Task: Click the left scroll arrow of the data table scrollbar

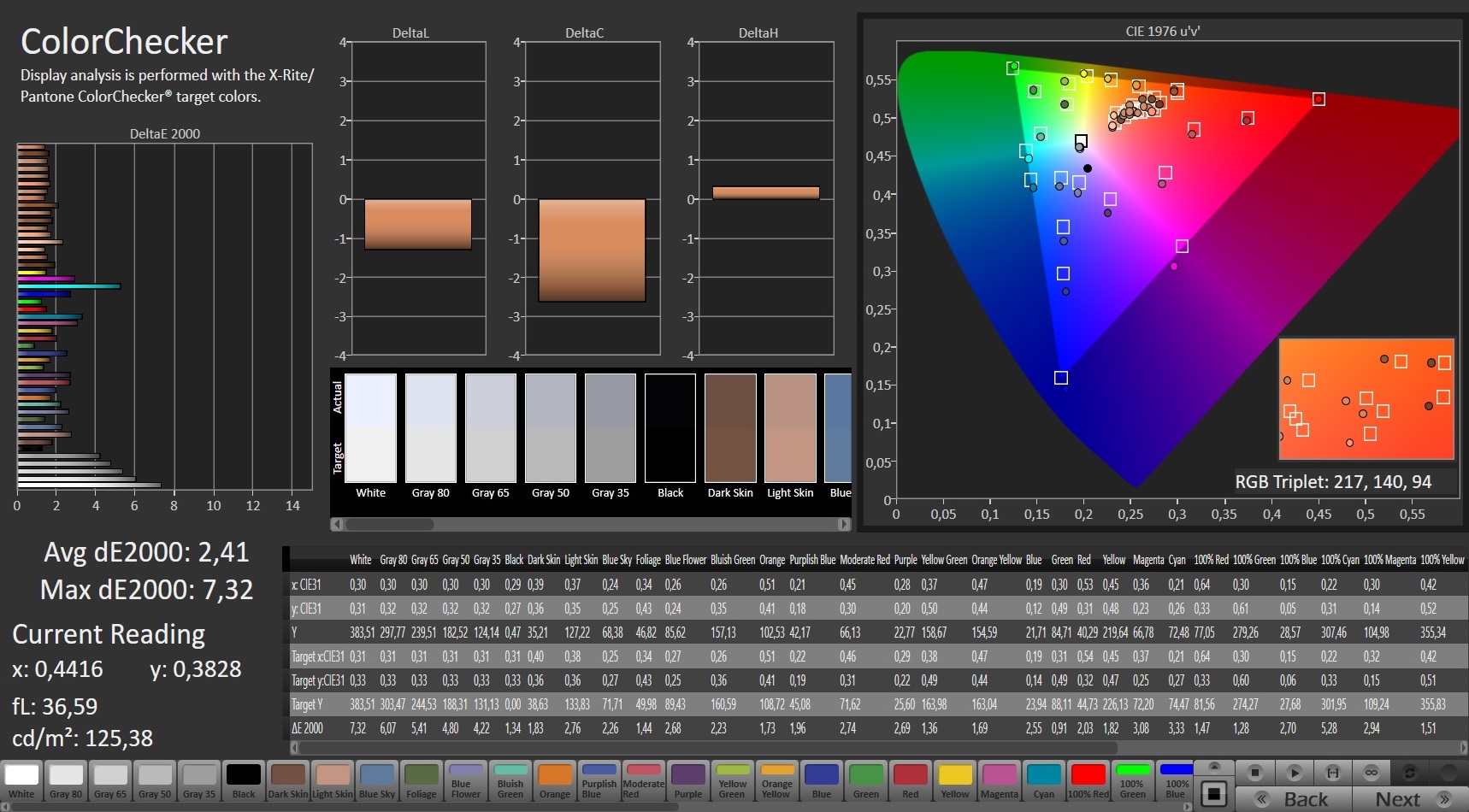Action: coord(295,747)
